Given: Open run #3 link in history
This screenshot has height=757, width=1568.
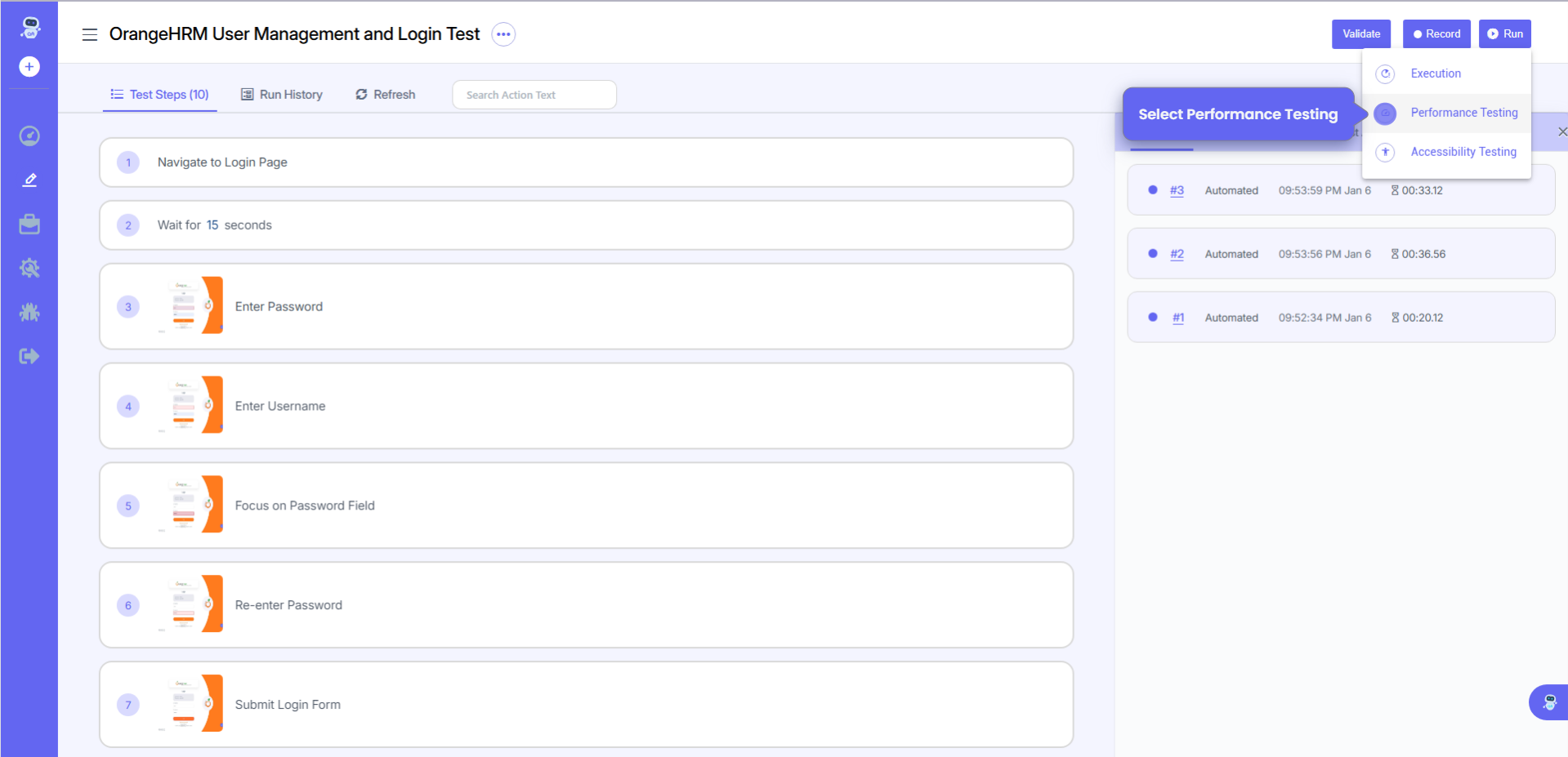Looking at the screenshot, I should (x=1177, y=190).
